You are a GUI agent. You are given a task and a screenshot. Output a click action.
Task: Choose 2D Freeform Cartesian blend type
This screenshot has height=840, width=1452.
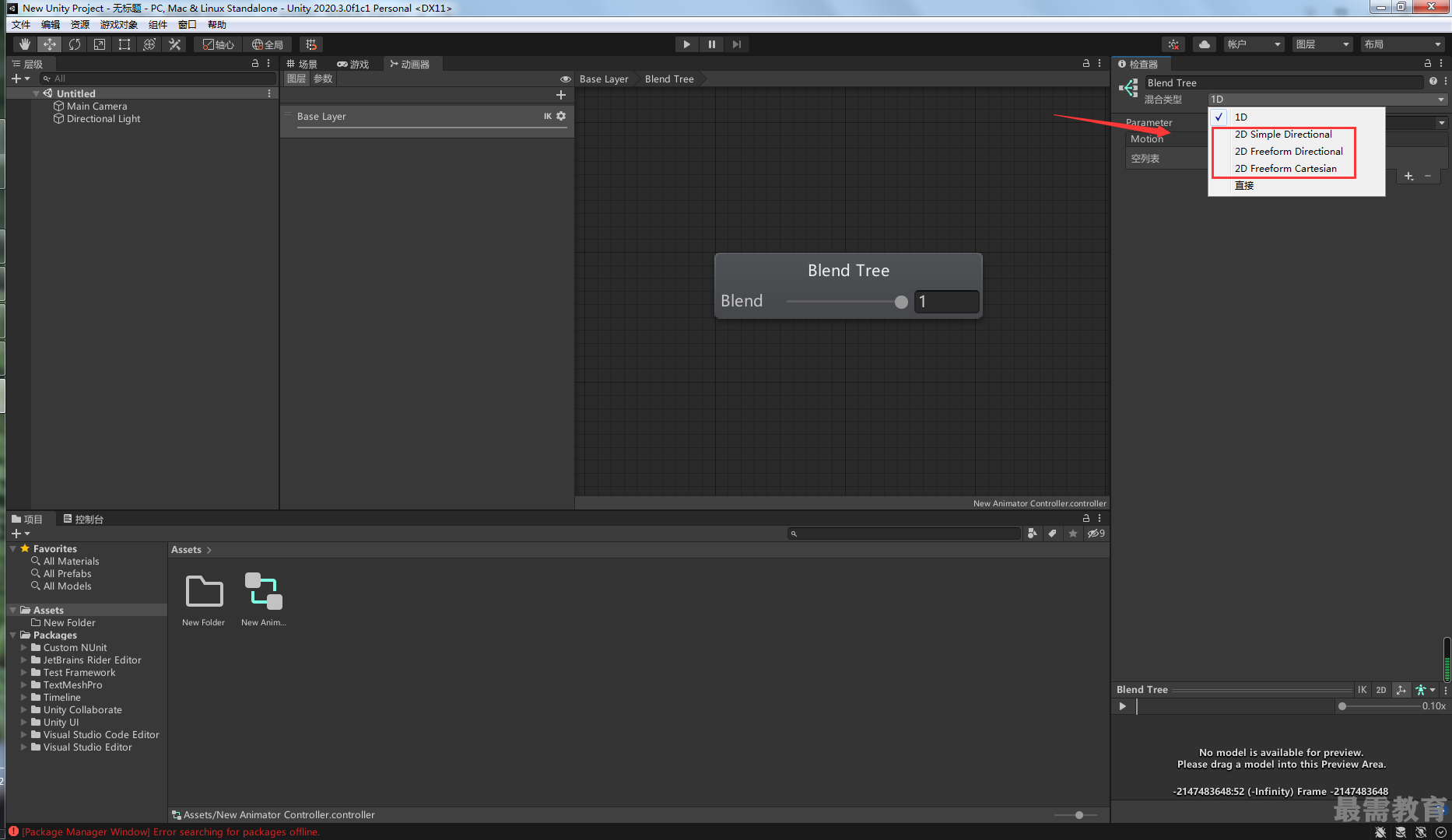[x=1296, y=169]
